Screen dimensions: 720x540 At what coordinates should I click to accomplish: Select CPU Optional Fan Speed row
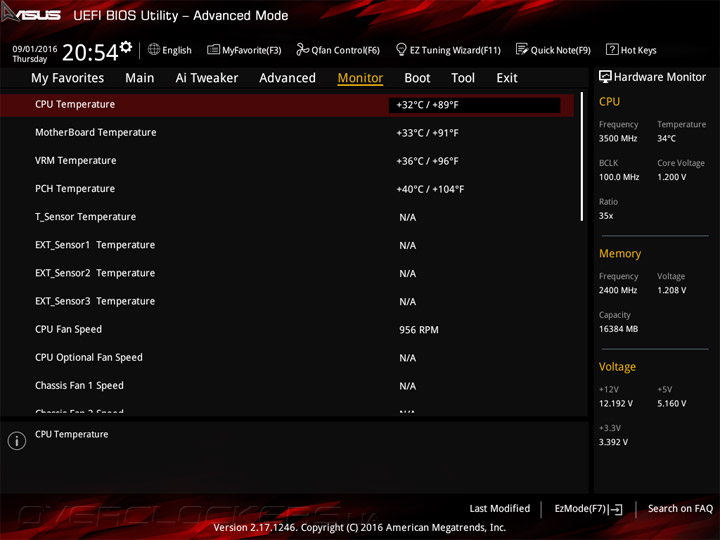click(x=287, y=358)
